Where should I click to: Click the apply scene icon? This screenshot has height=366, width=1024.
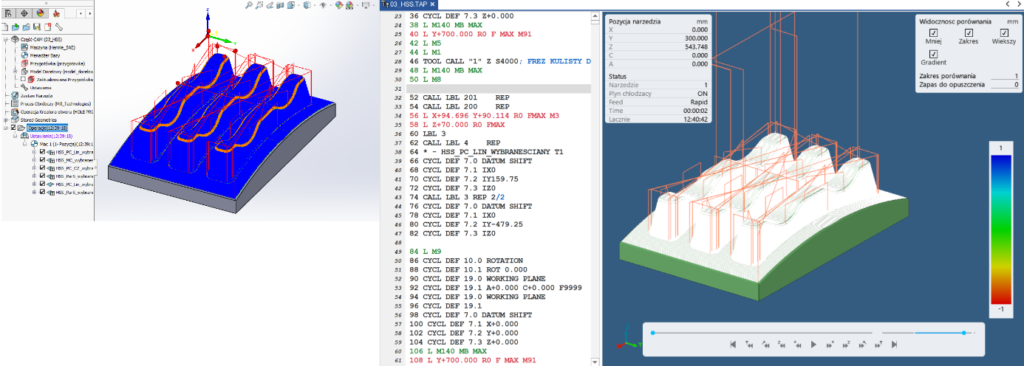point(349,5)
